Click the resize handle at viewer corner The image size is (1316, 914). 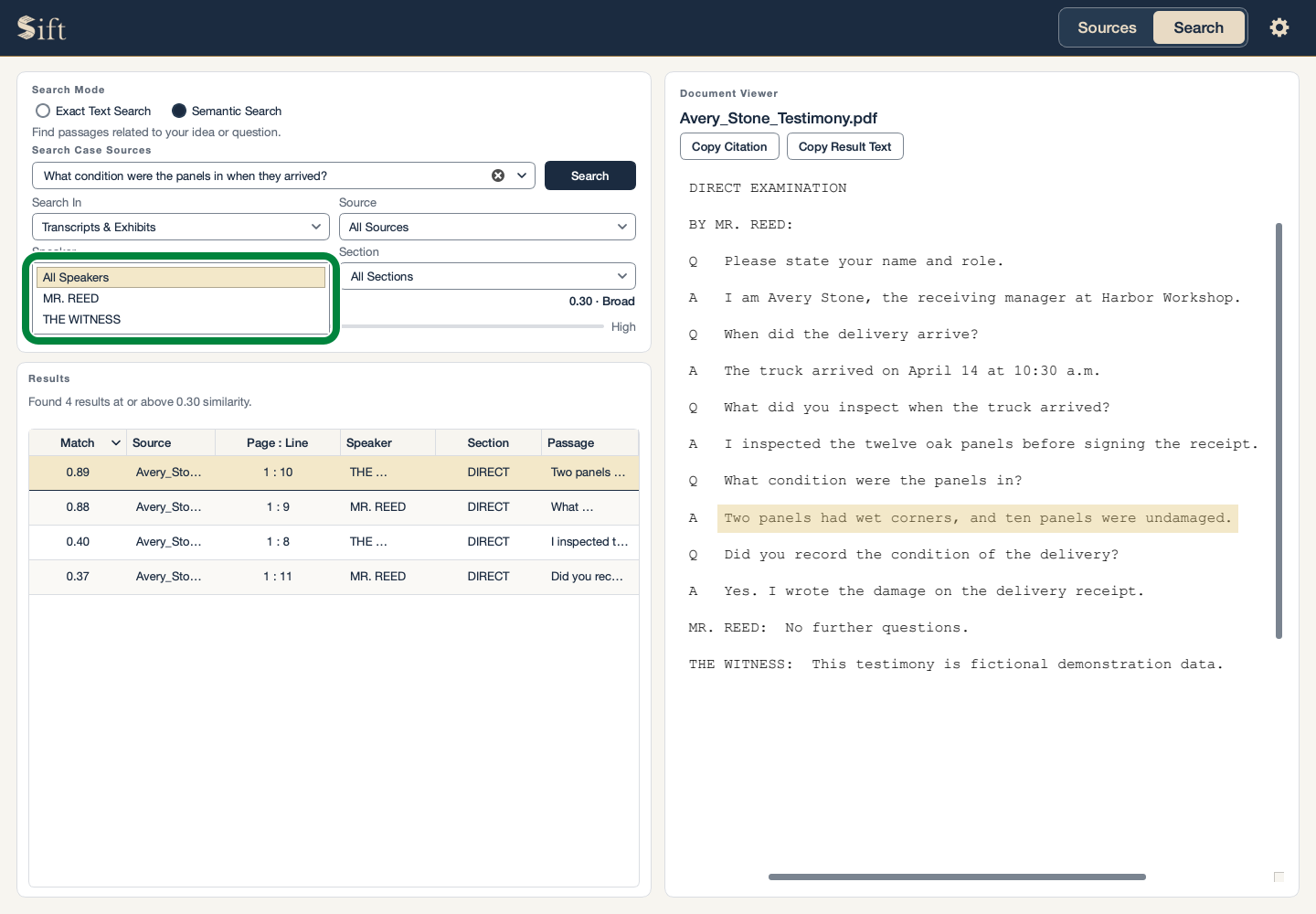1279,877
